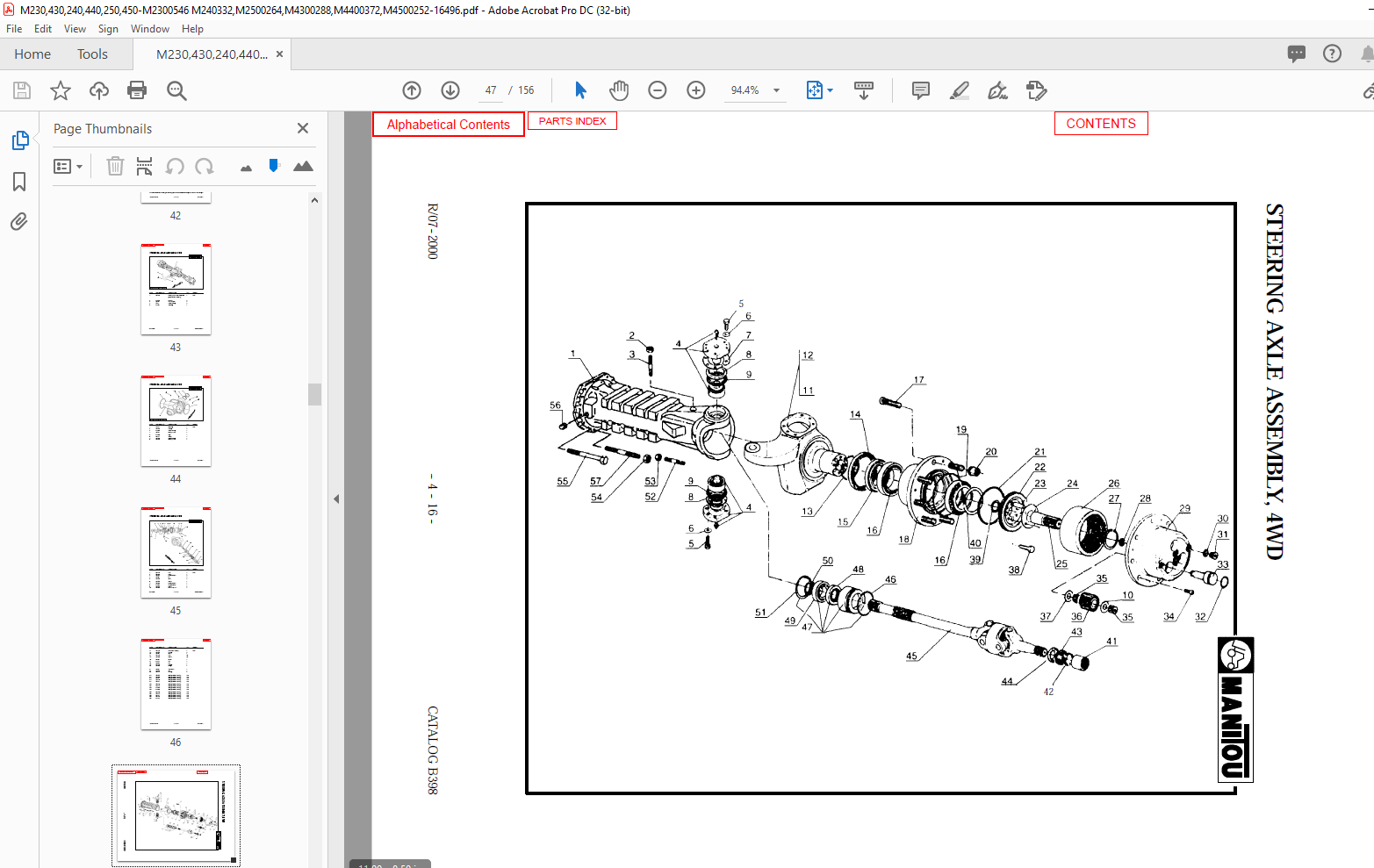The height and width of the screenshot is (868, 1374).
Task: Zoom in with the plus button
Action: [x=696, y=90]
